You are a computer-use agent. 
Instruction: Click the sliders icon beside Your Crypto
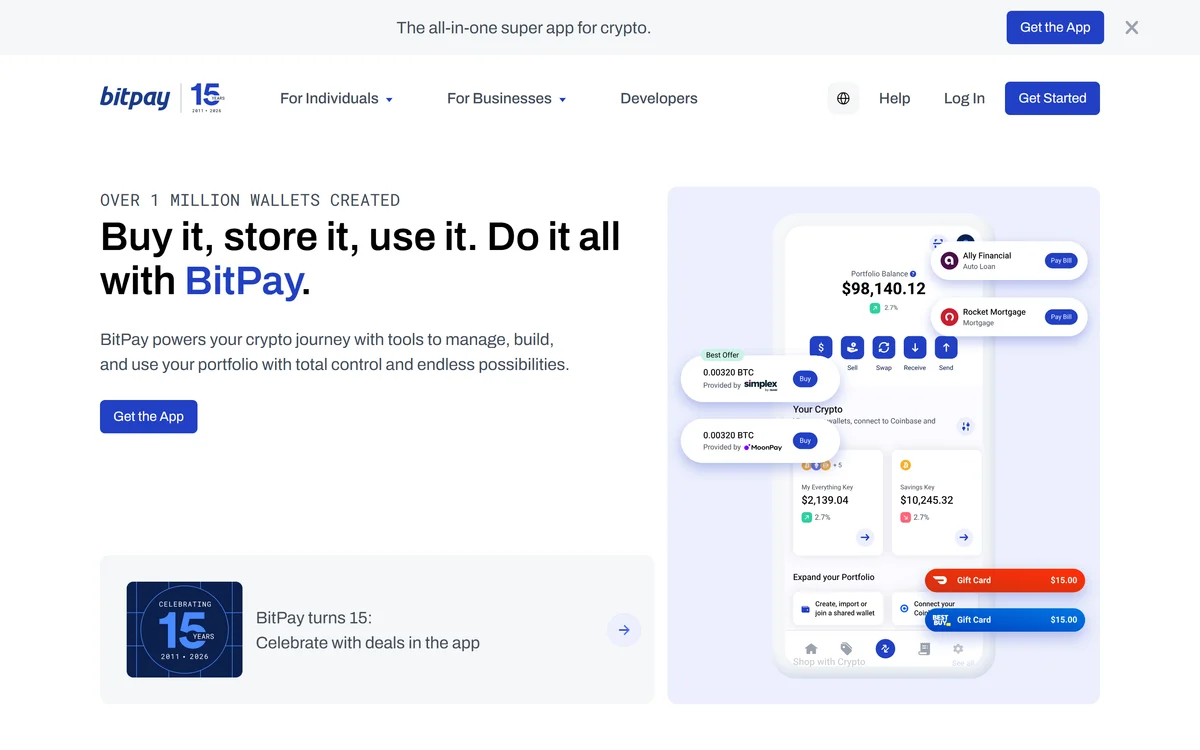pyautogui.click(x=965, y=427)
